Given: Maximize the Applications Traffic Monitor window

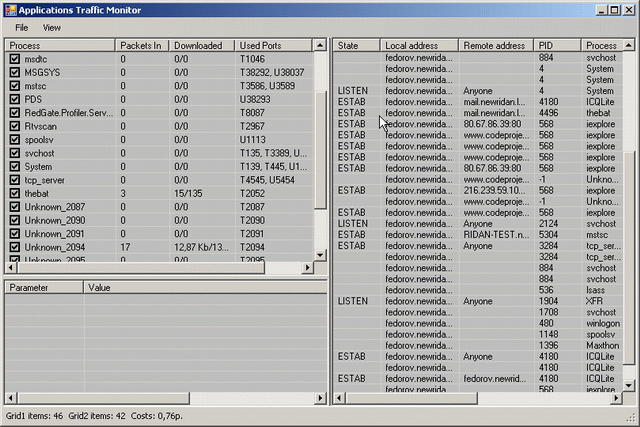Looking at the screenshot, I should tap(615, 10).
